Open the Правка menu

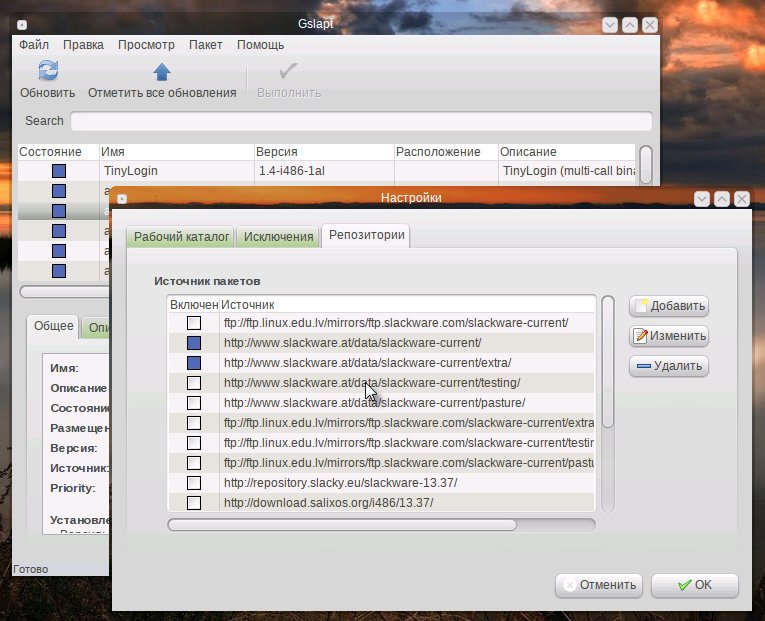[83, 45]
